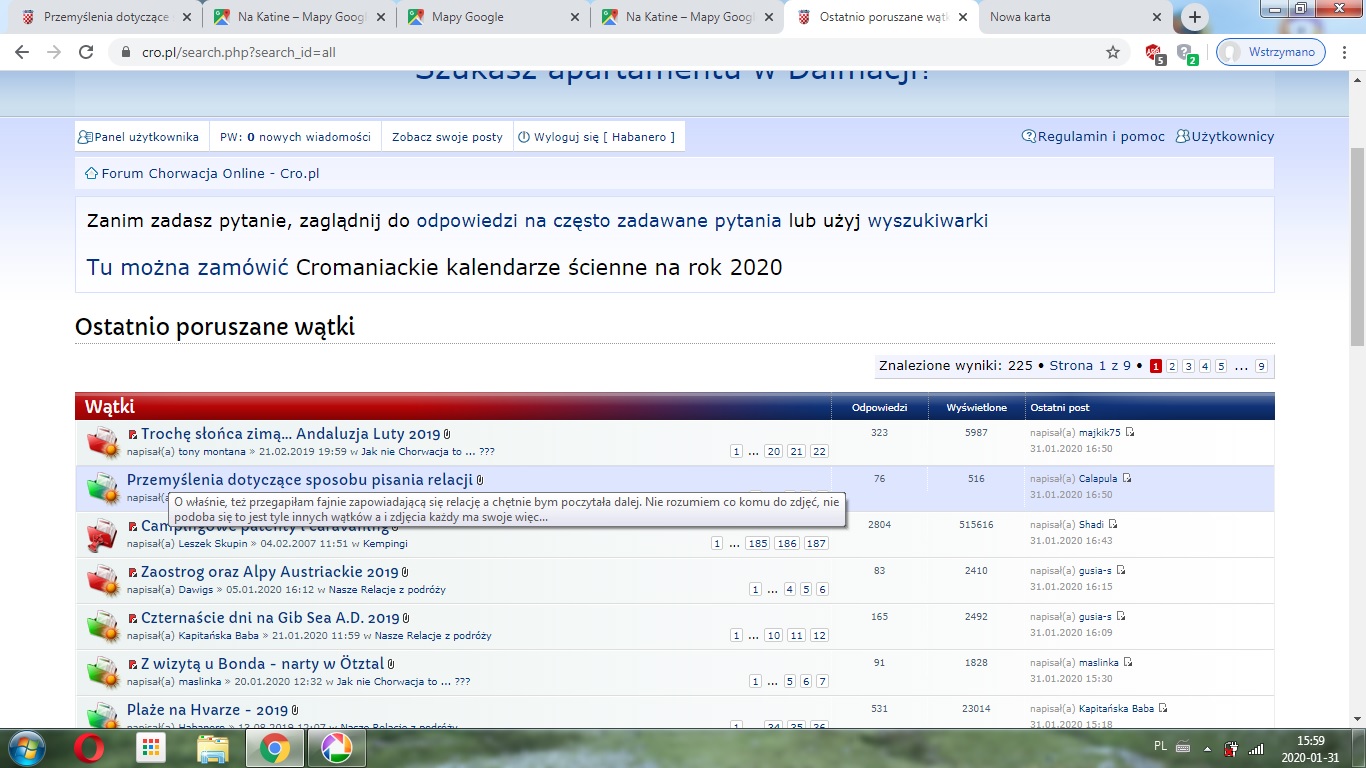Expand hidden icons in the system tray
The image size is (1366, 768).
coord(1206,747)
